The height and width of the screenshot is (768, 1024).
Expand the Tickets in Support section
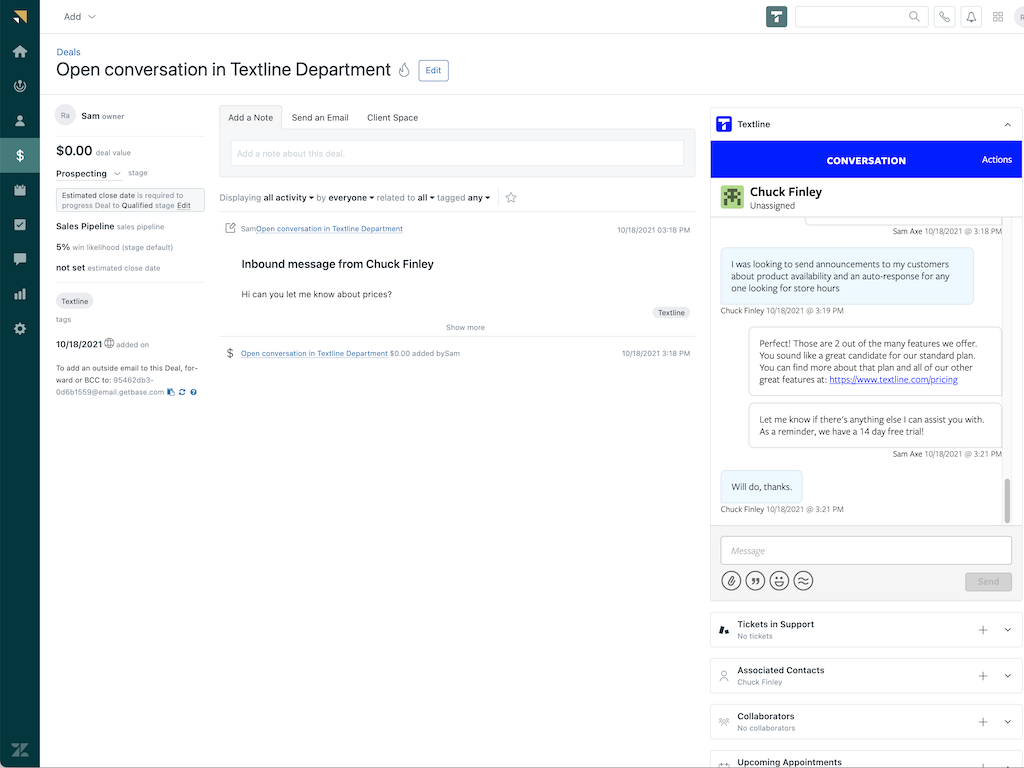point(1007,630)
